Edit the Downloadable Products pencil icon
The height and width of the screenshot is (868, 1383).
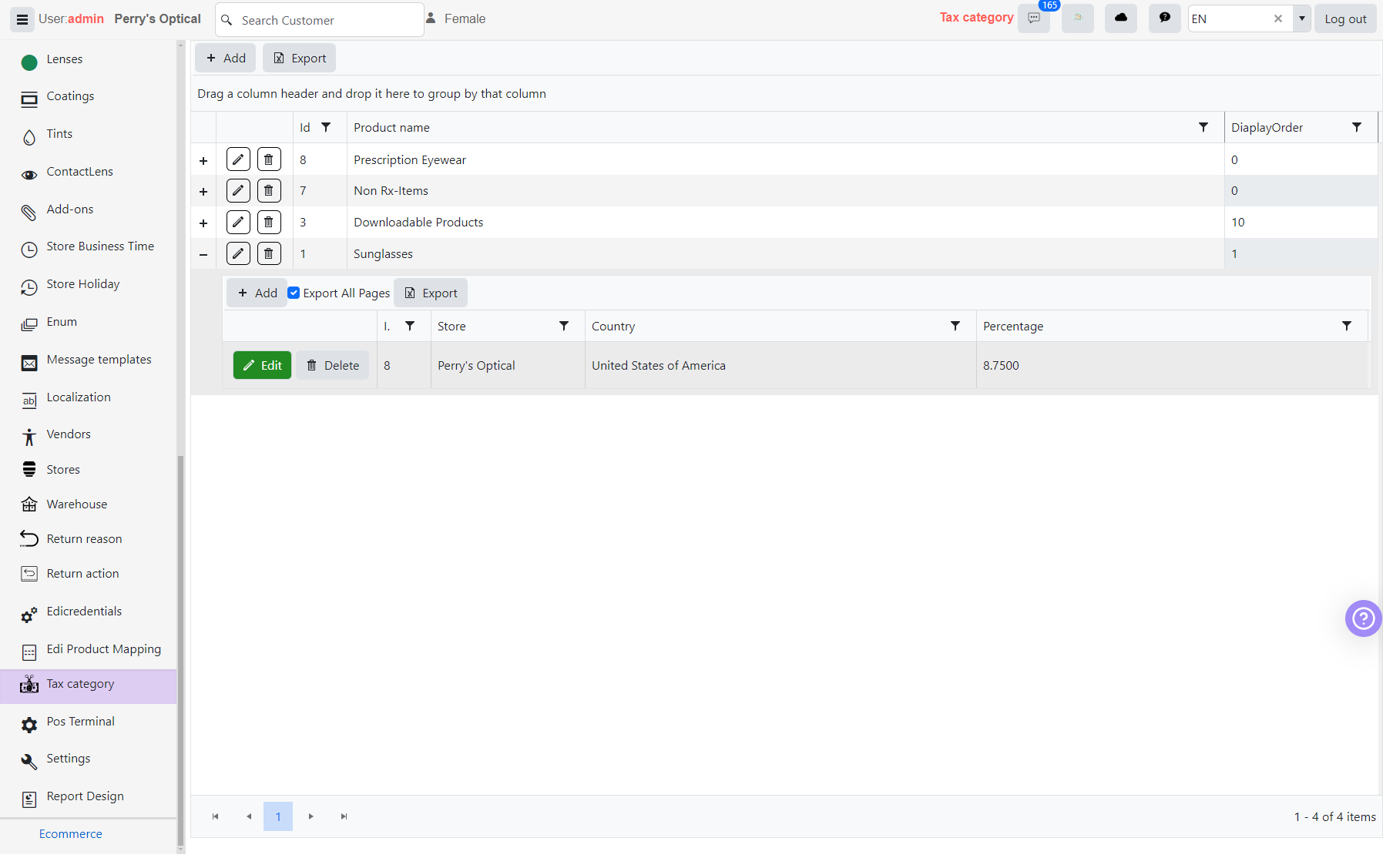tap(238, 222)
